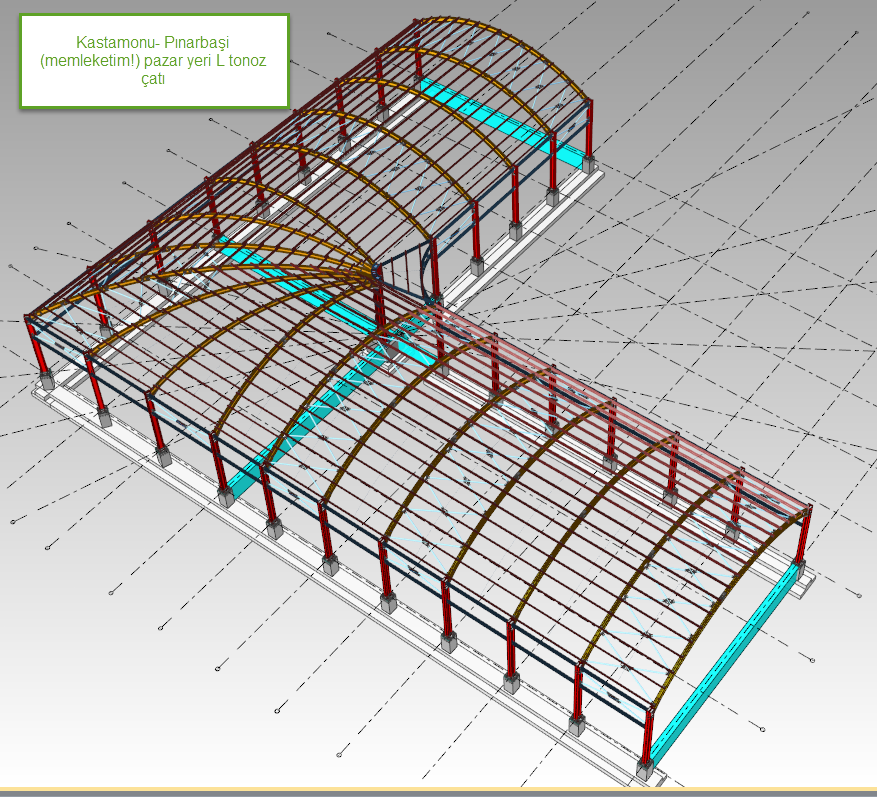Click the word 'çatı' in the caption box
The image size is (877, 797).
tap(153, 79)
